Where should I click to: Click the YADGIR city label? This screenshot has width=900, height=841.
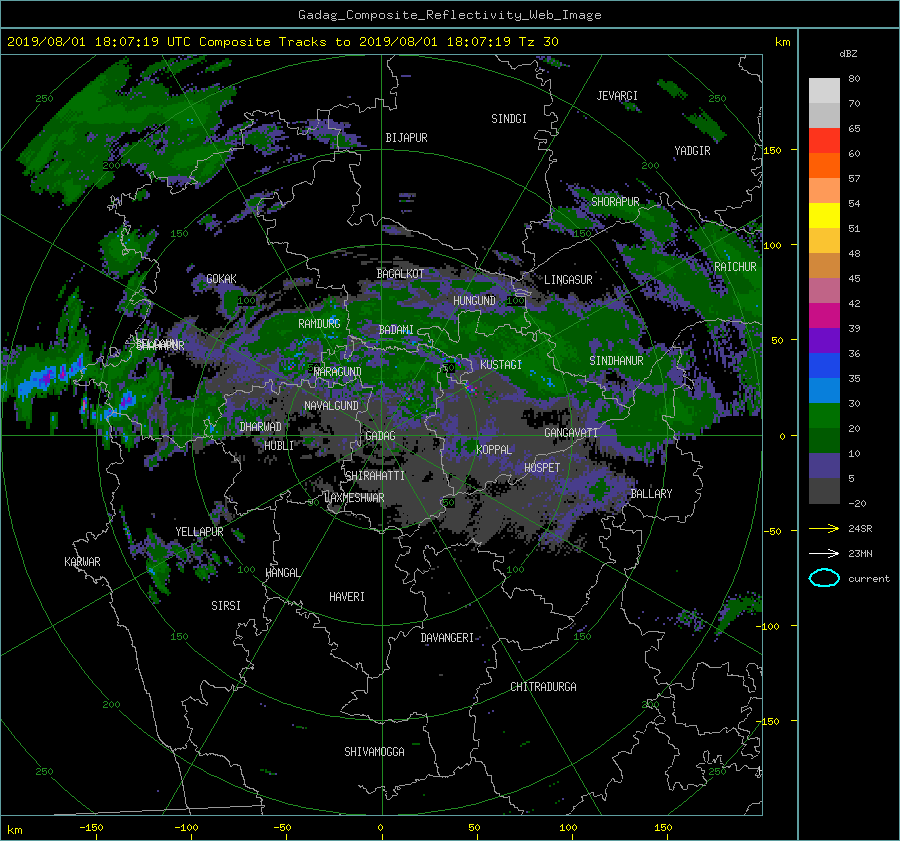coord(692,151)
